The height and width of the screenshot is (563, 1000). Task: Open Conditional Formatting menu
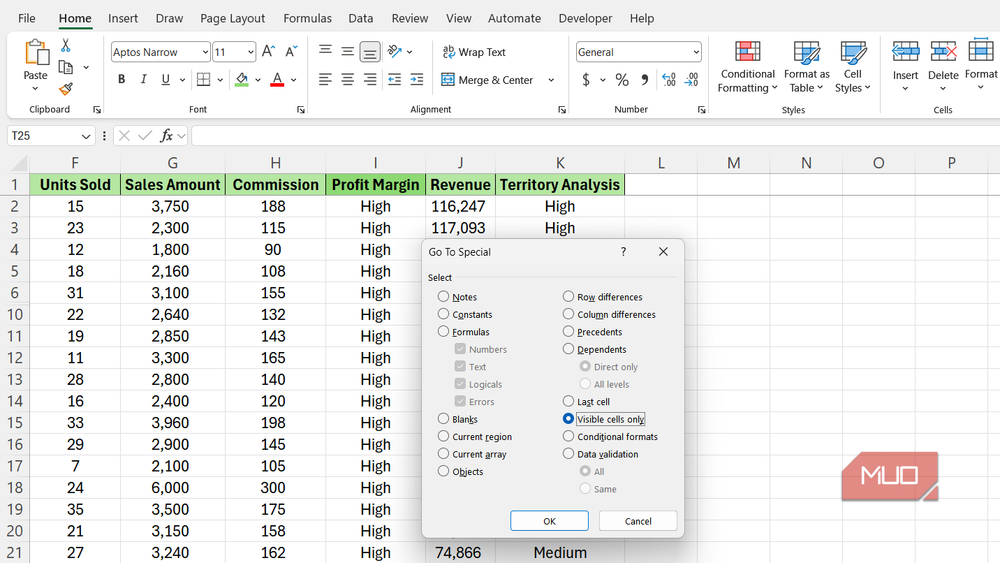tap(747, 66)
